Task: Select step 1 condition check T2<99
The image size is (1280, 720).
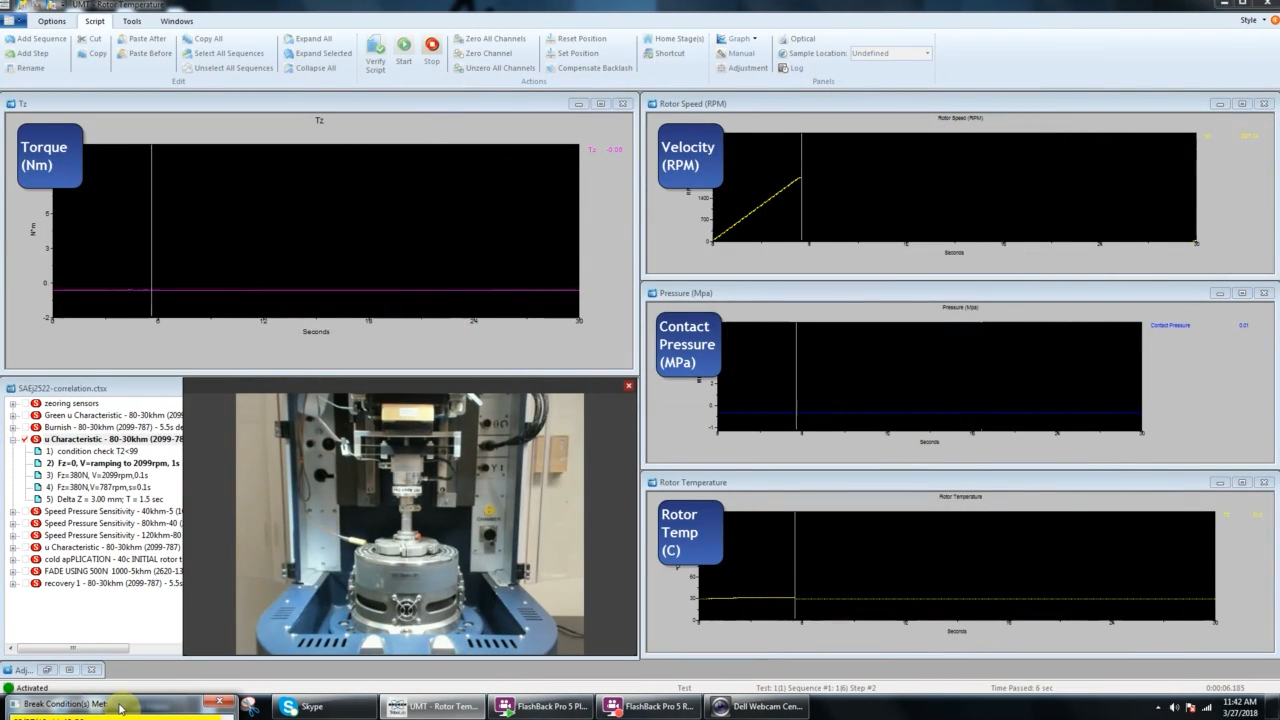Action: (92, 452)
